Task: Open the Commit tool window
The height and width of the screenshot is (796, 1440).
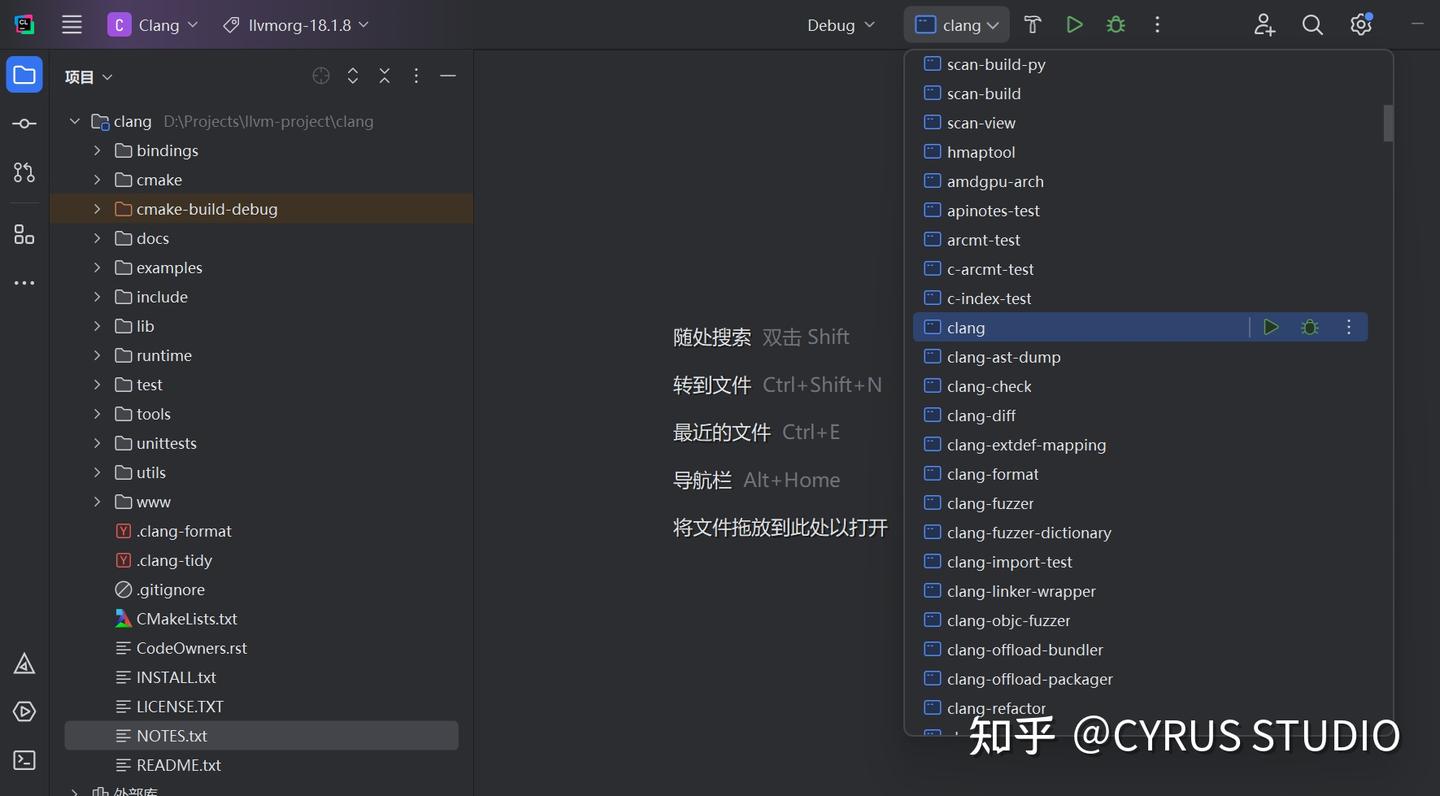Action: tap(24, 123)
